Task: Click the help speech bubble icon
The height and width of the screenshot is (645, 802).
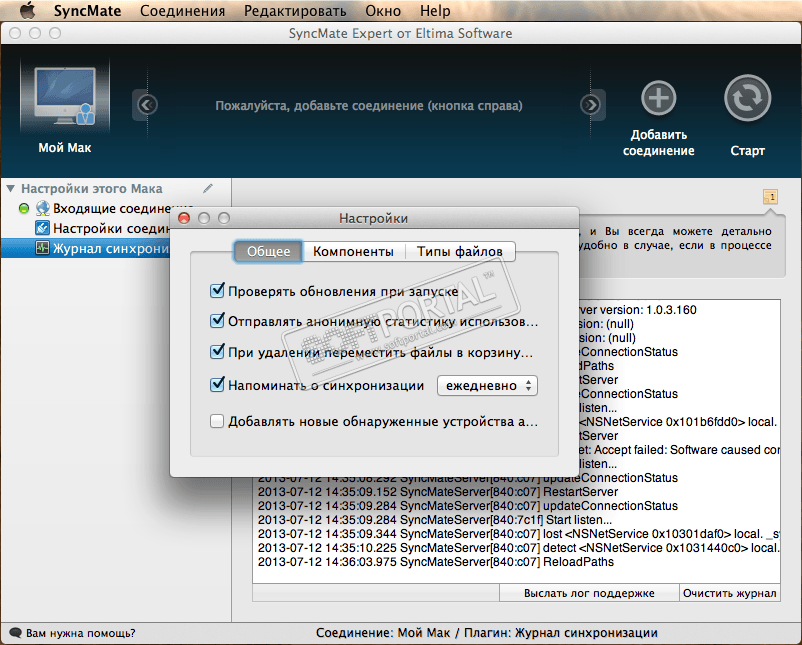Action: [15, 633]
